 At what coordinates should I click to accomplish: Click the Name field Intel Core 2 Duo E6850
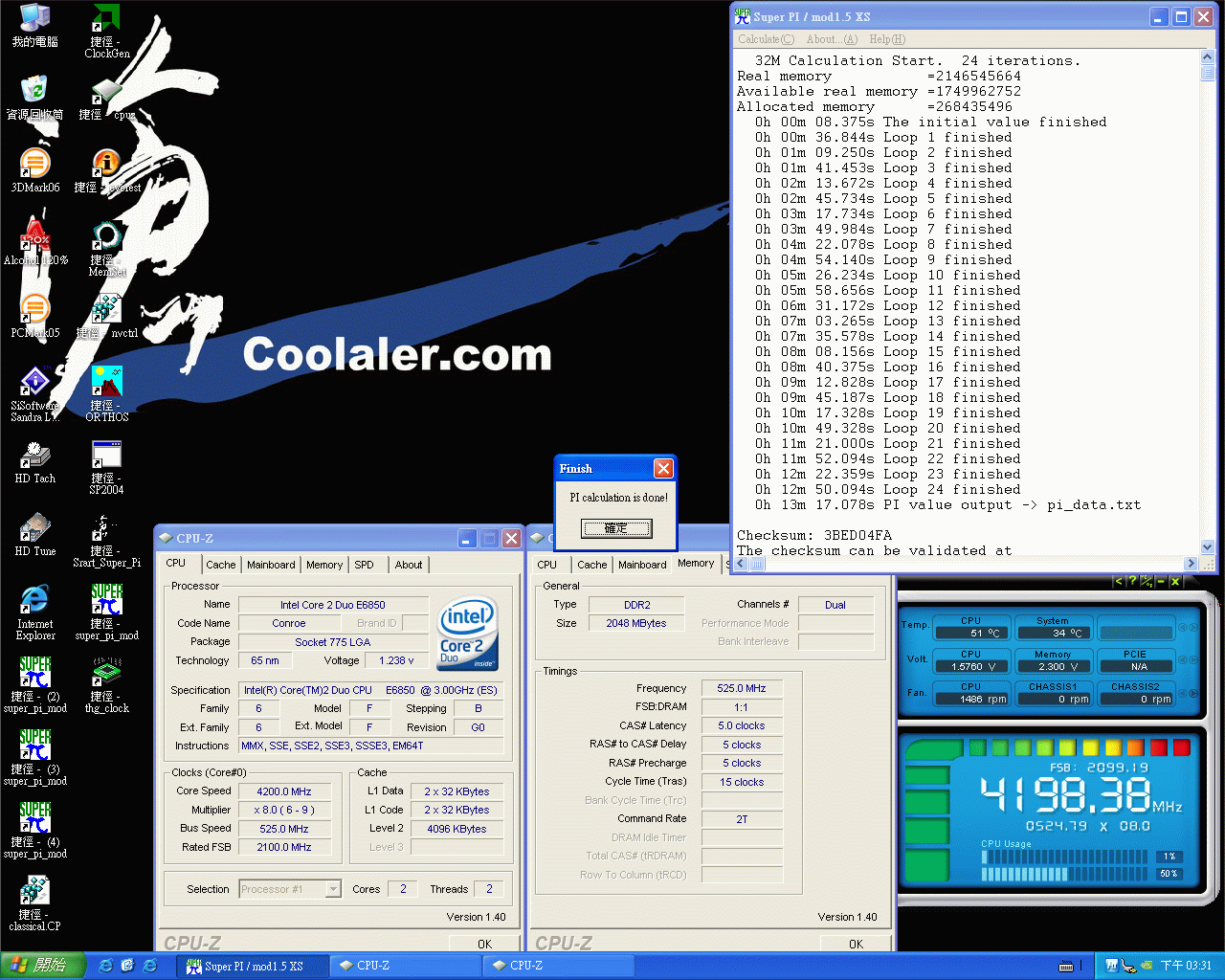click(x=332, y=605)
